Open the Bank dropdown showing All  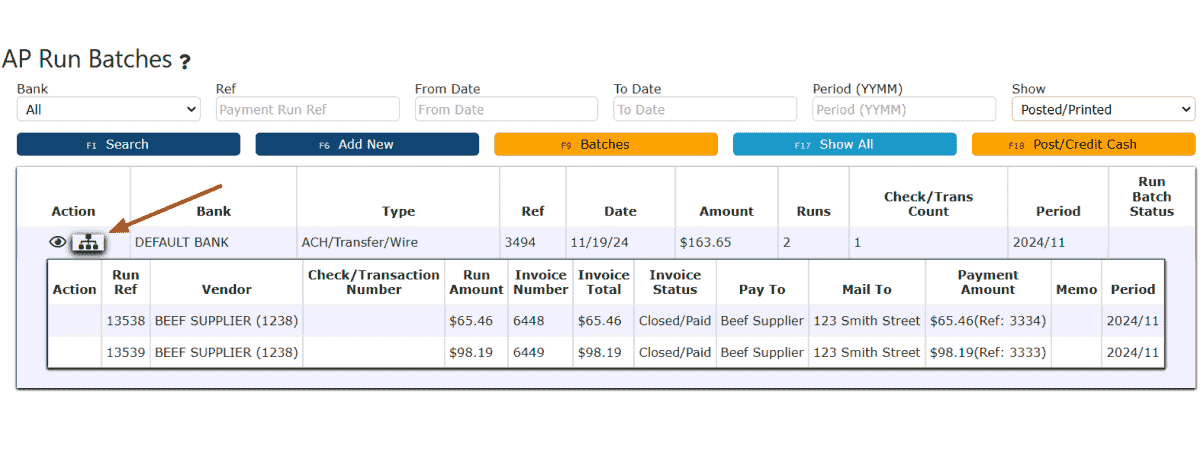tap(109, 109)
